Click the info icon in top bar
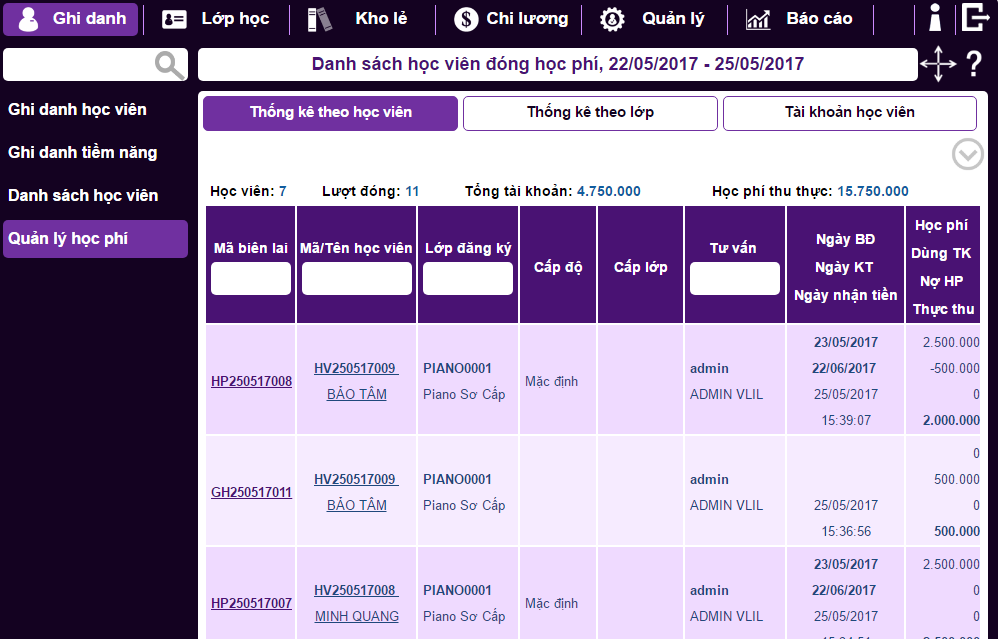1000x639 pixels. click(x=935, y=18)
